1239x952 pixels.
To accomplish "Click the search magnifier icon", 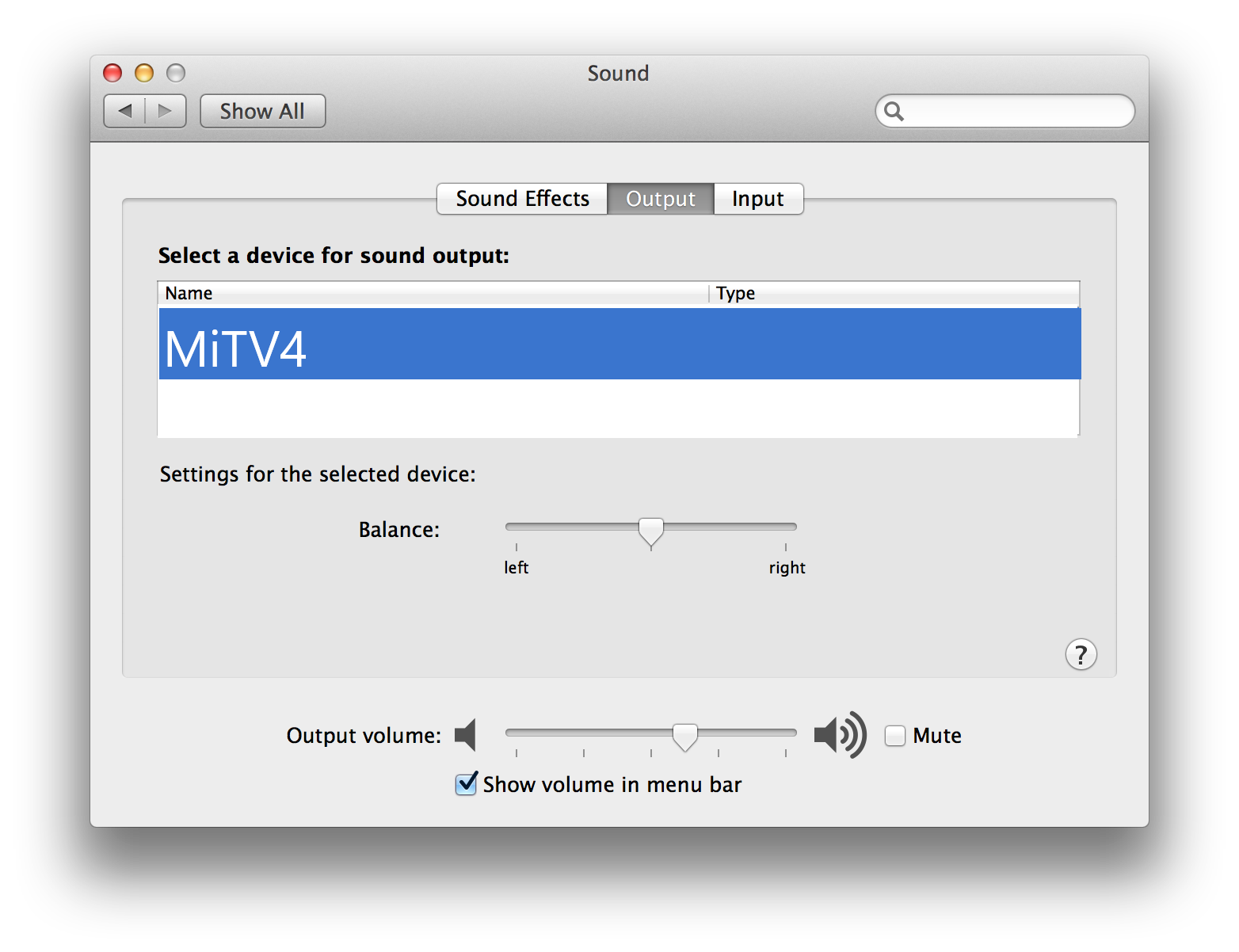I will point(894,111).
